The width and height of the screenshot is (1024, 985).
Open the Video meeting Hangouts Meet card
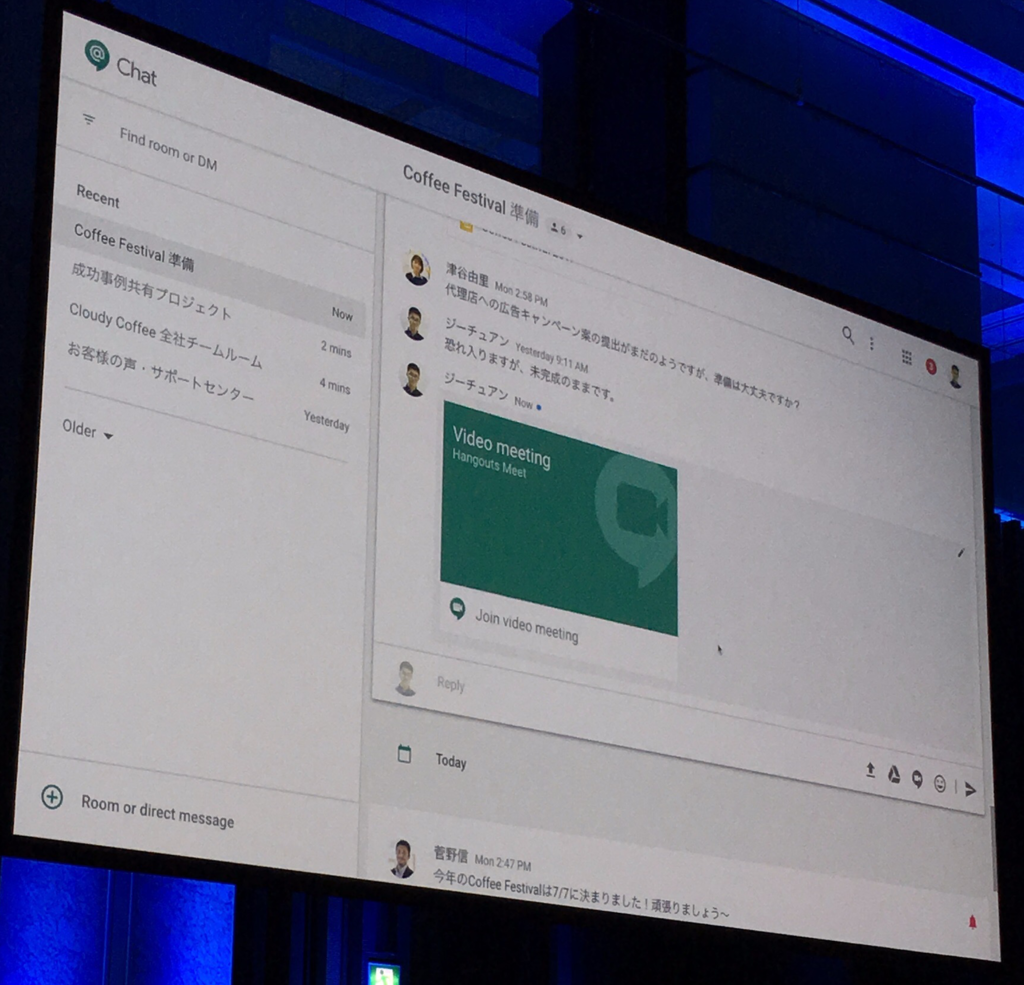[x=559, y=518]
